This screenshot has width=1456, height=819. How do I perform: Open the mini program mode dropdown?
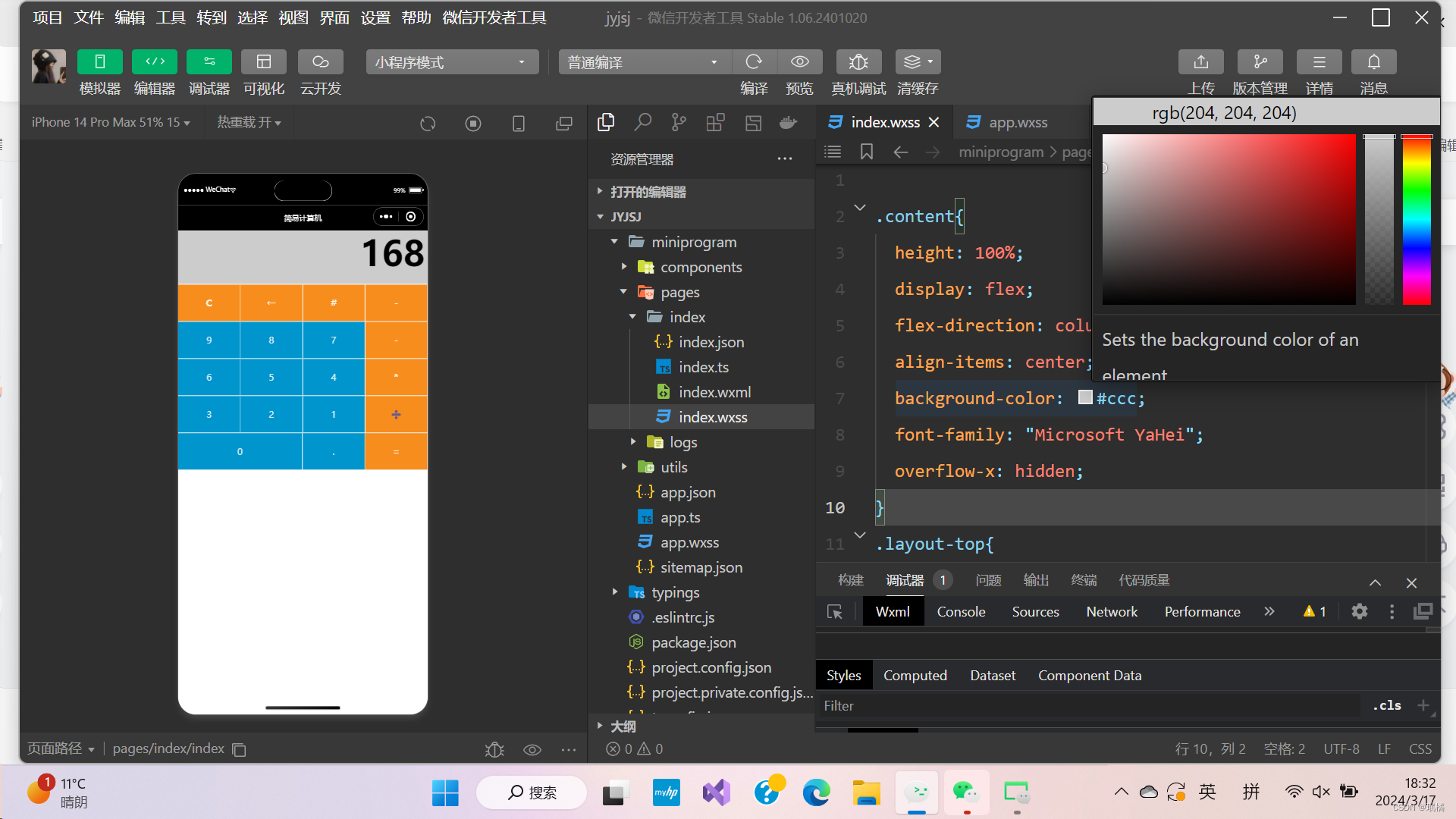coord(452,62)
